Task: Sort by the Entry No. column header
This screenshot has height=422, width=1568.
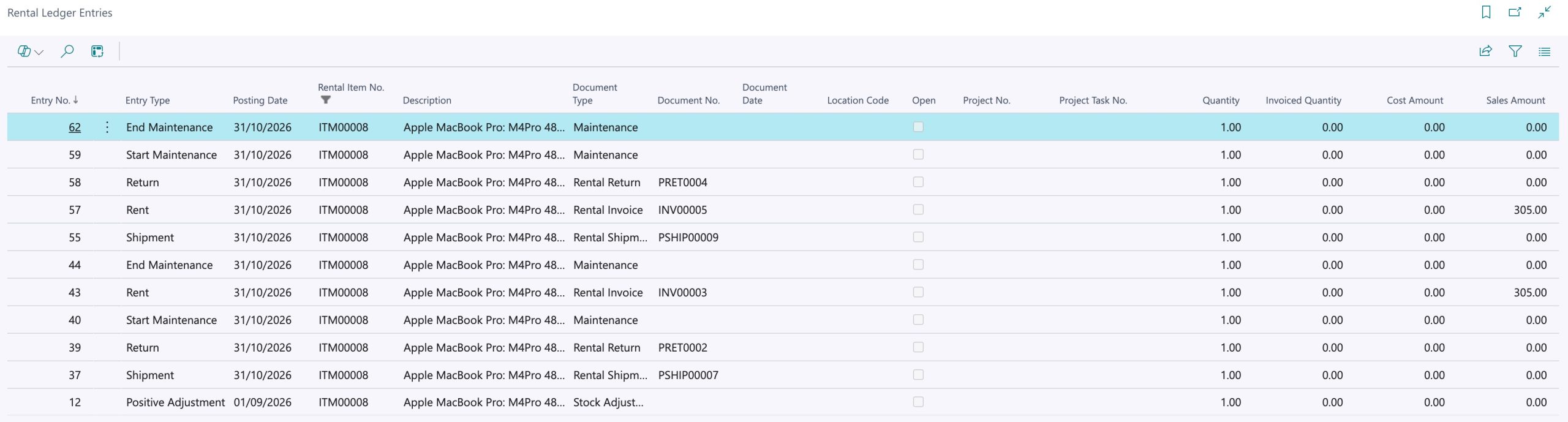Action: point(50,100)
